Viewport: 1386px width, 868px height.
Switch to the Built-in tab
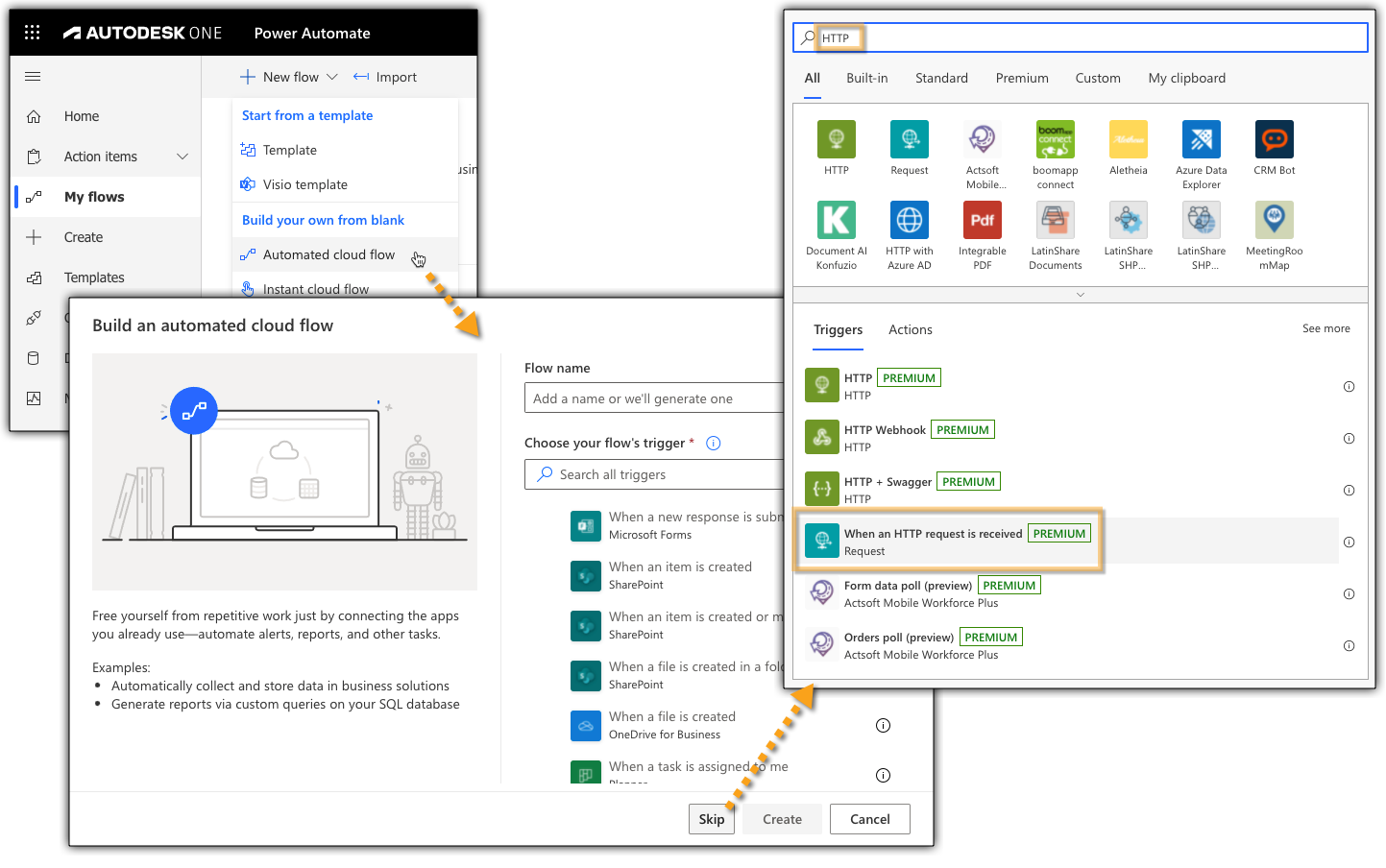tap(867, 78)
